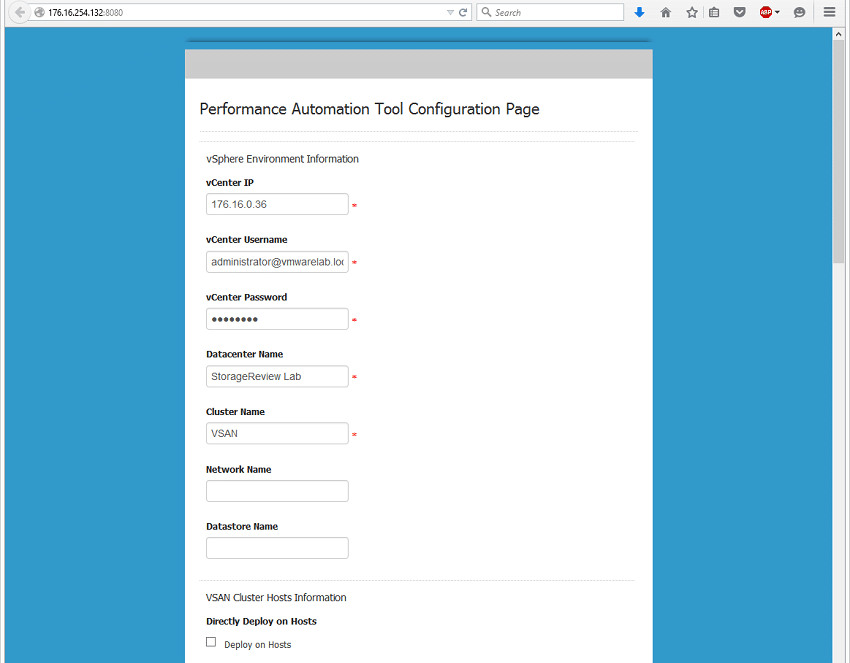Edit the Datacenter Name field
This screenshot has width=850, height=663.
(277, 376)
